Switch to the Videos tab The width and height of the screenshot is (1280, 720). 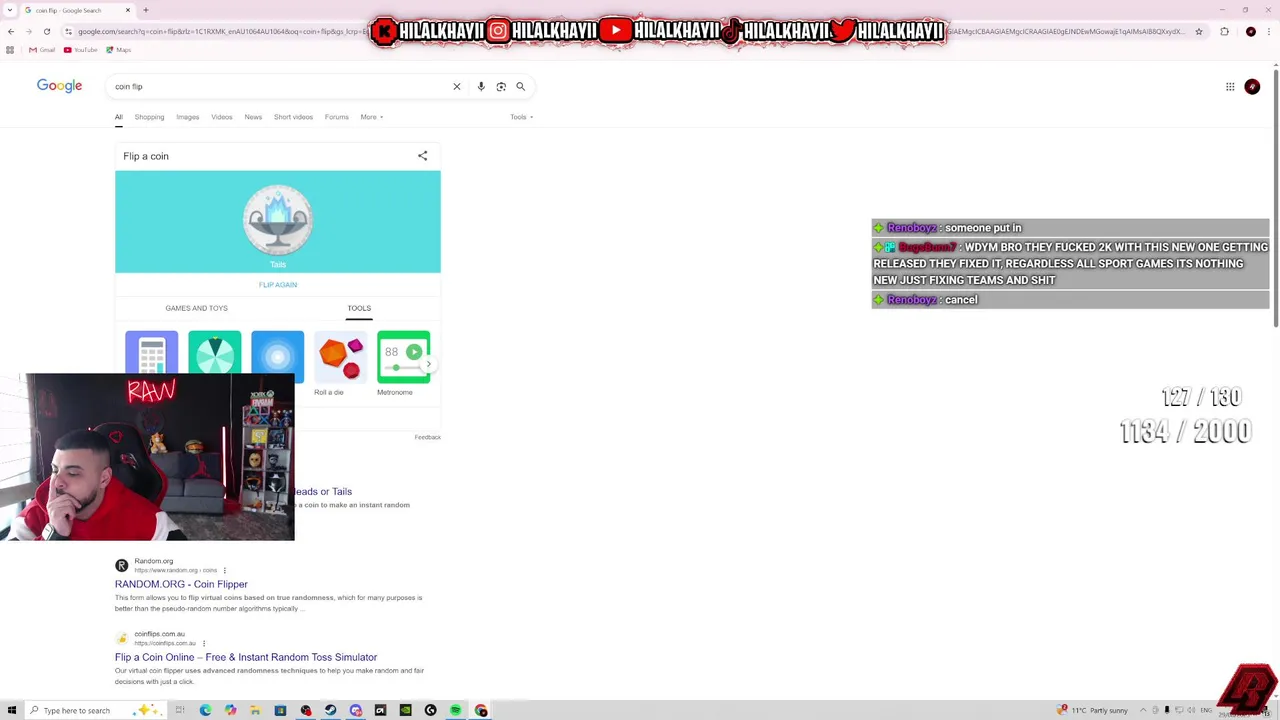coord(222,117)
